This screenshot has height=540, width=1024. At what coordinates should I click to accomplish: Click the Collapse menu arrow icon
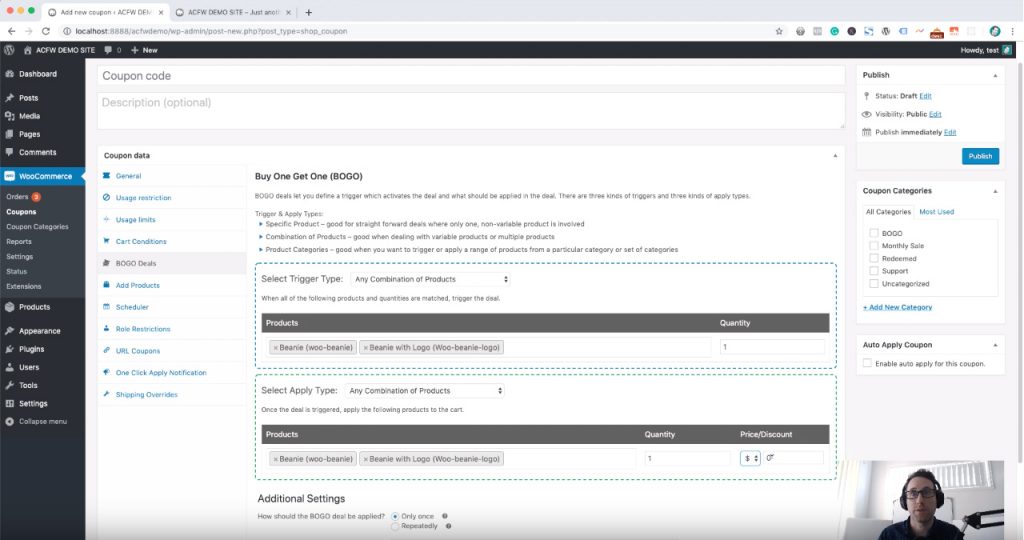pyautogui.click(x=9, y=421)
